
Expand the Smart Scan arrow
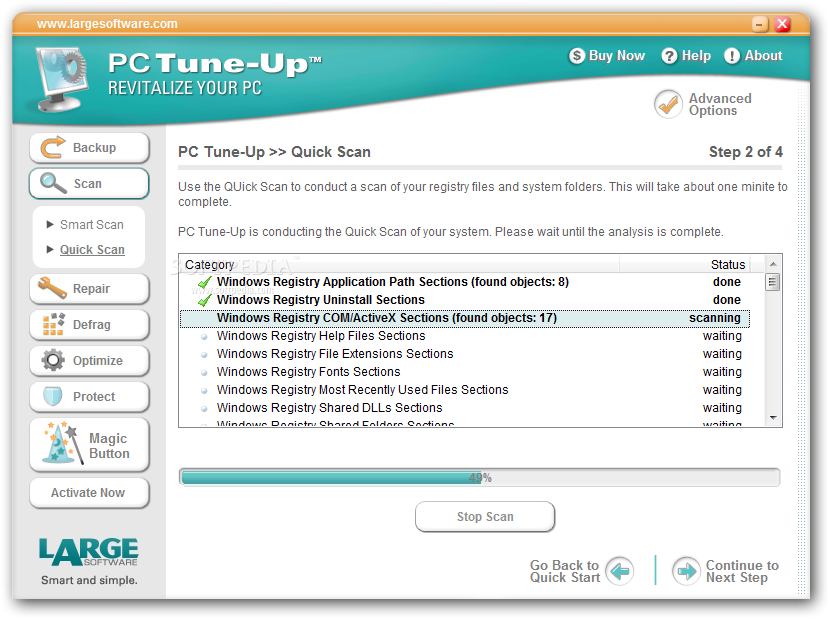coord(50,225)
